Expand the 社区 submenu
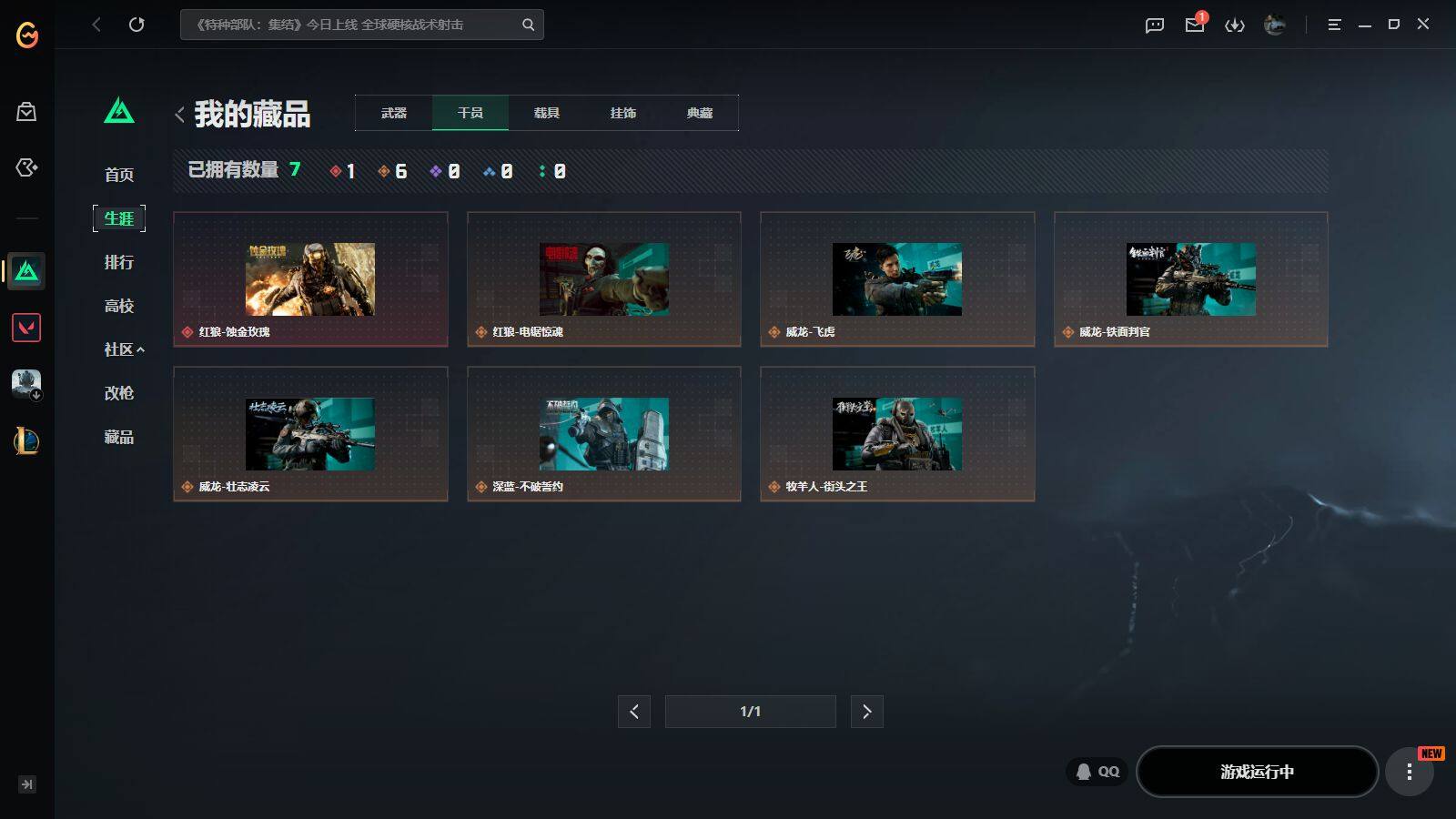The image size is (1456, 819). (124, 349)
